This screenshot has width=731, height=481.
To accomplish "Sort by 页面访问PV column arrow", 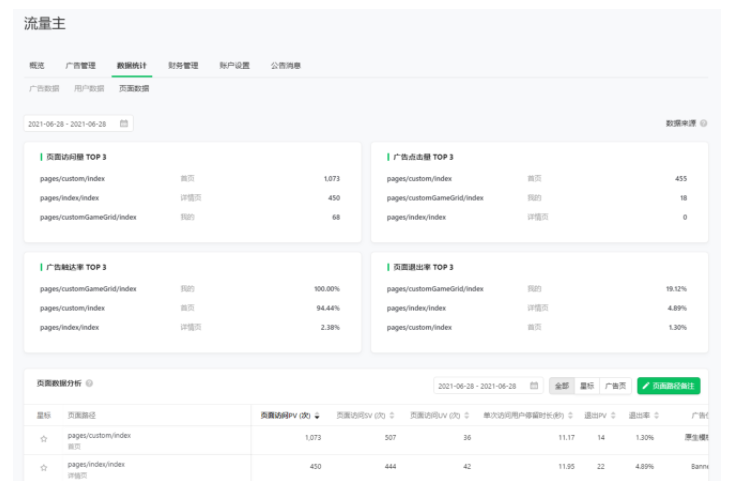I will coord(318,415).
